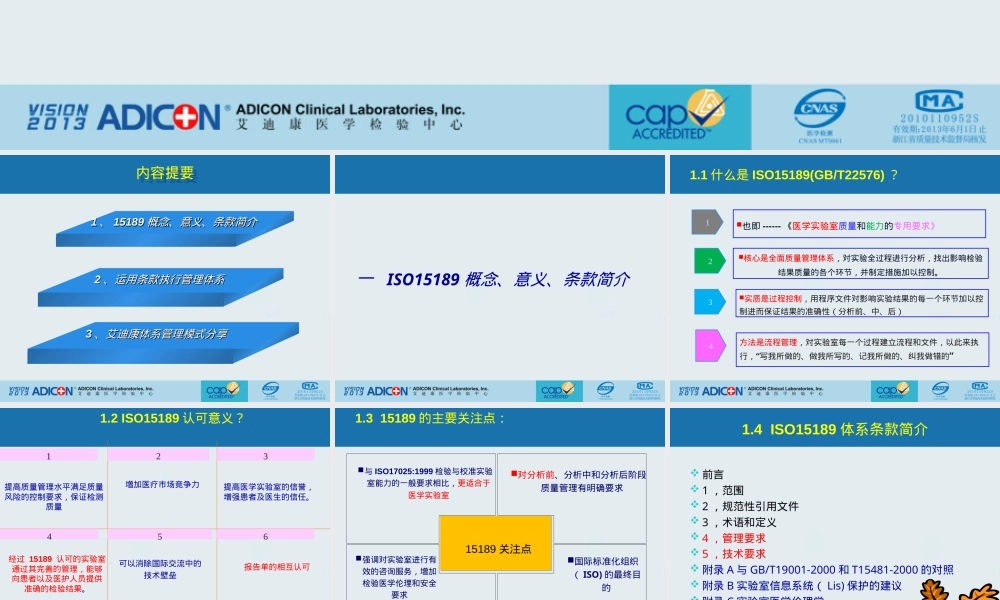Click the title '1.1 什么是 ISO15189(GB/T22576)？'

point(793,175)
